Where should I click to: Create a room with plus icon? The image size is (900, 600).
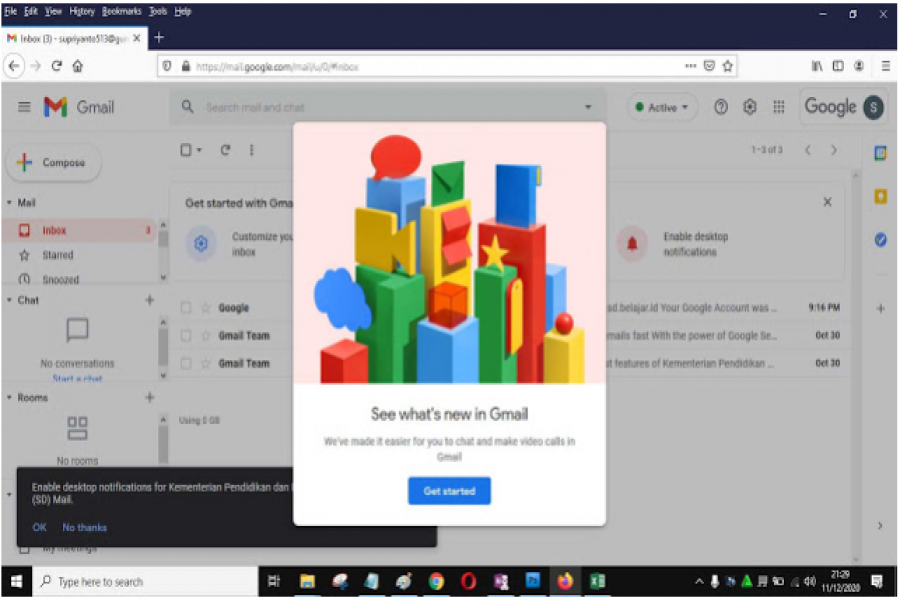pyautogui.click(x=149, y=397)
